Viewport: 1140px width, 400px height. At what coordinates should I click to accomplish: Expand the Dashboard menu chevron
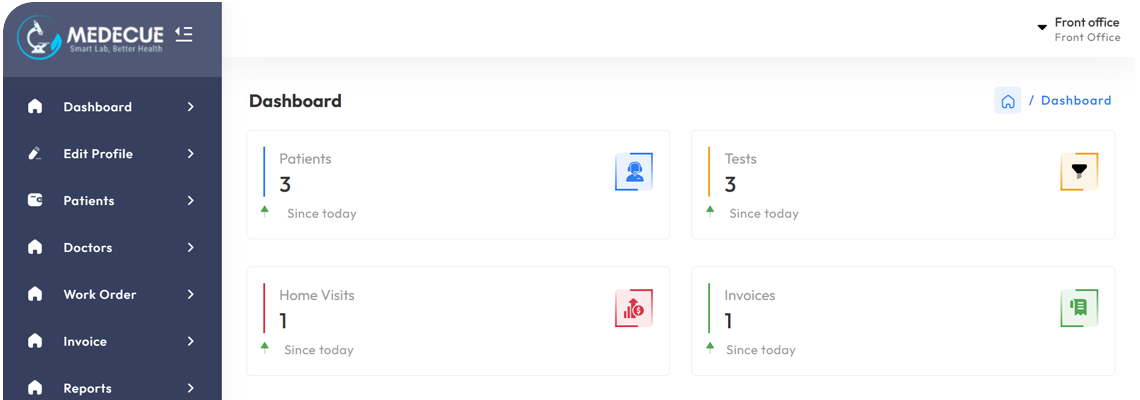click(190, 107)
